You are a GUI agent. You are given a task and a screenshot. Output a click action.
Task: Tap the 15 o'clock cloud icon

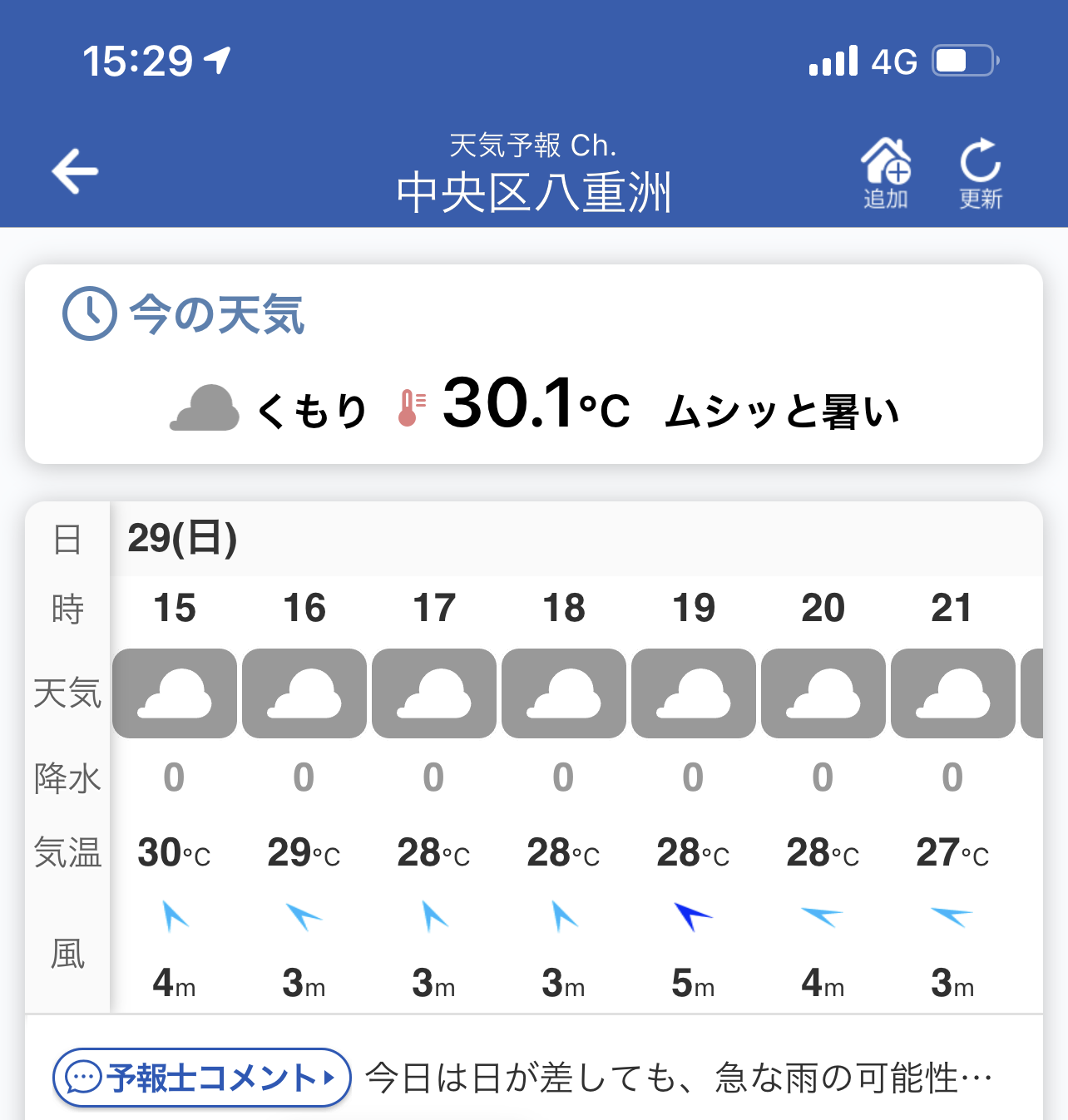(x=175, y=693)
